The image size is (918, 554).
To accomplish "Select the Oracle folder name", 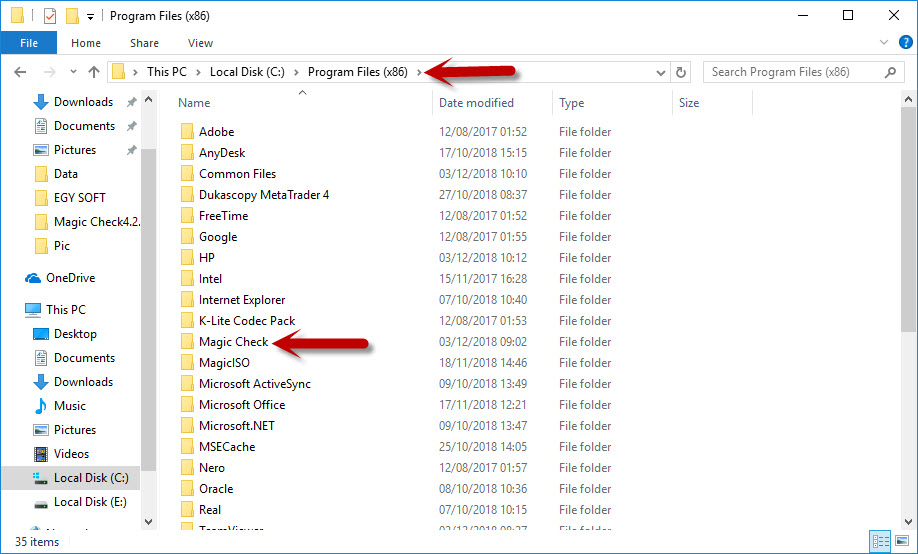I will (x=216, y=489).
